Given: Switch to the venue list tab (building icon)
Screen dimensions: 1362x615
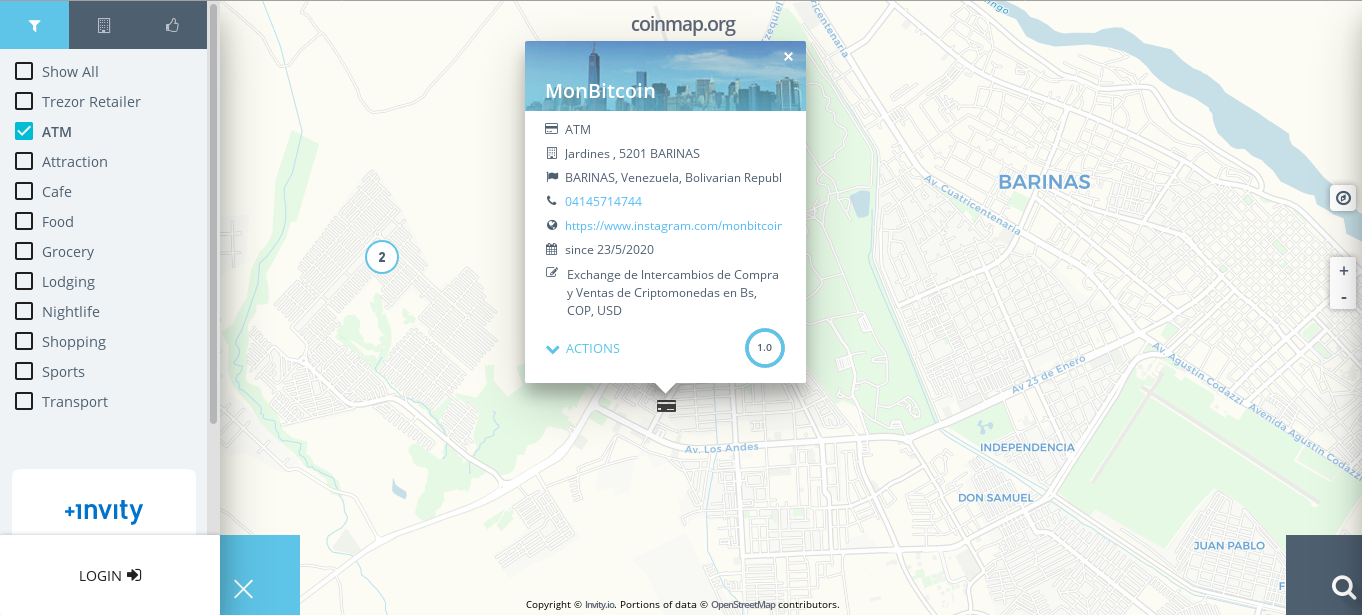Looking at the screenshot, I should tap(104, 25).
